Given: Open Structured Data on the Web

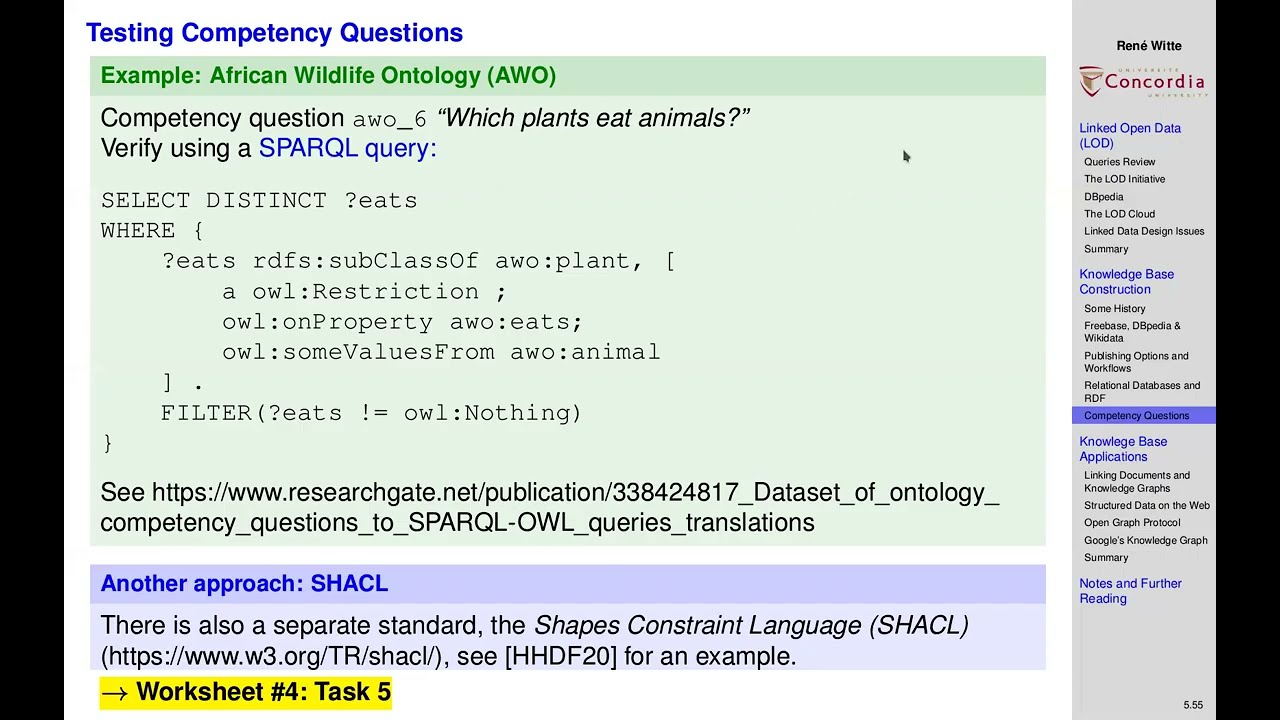Looking at the screenshot, I should tap(1146, 506).
